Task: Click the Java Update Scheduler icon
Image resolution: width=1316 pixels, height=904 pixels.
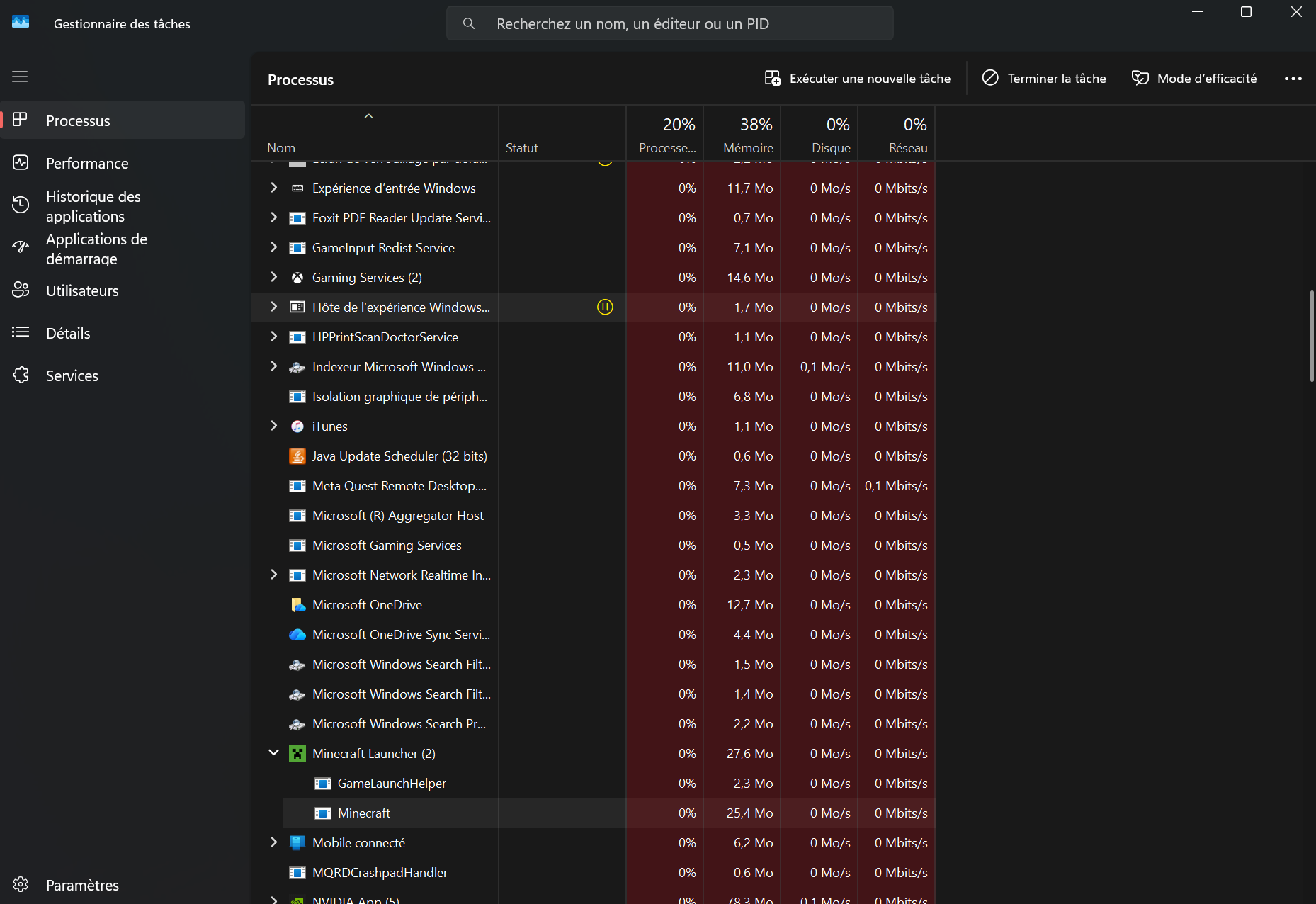Action: pyautogui.click(x=297, y=456)
